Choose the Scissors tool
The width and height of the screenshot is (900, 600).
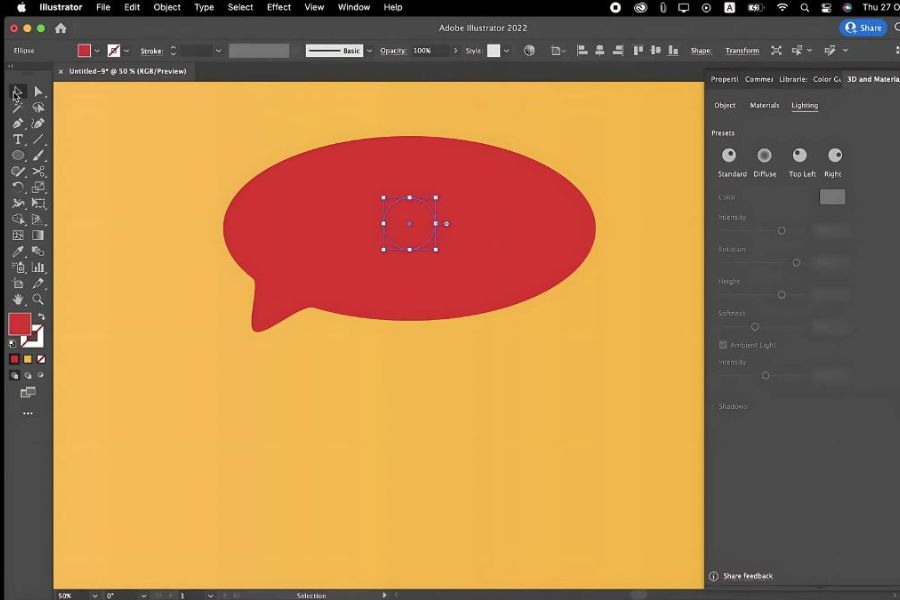tap(38, 171)
